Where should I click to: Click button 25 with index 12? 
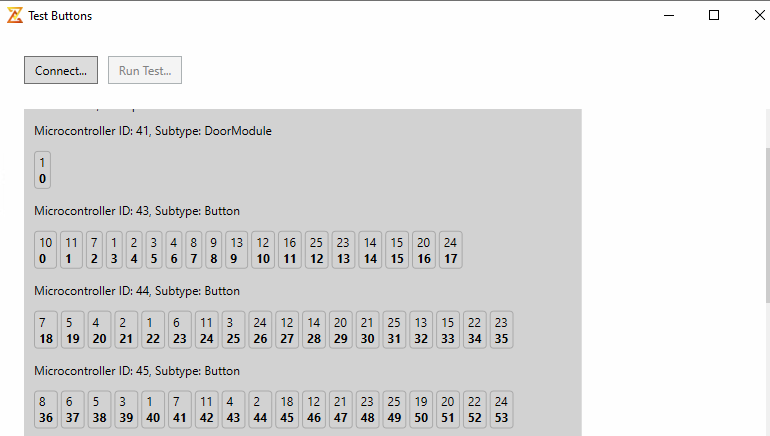316,250
